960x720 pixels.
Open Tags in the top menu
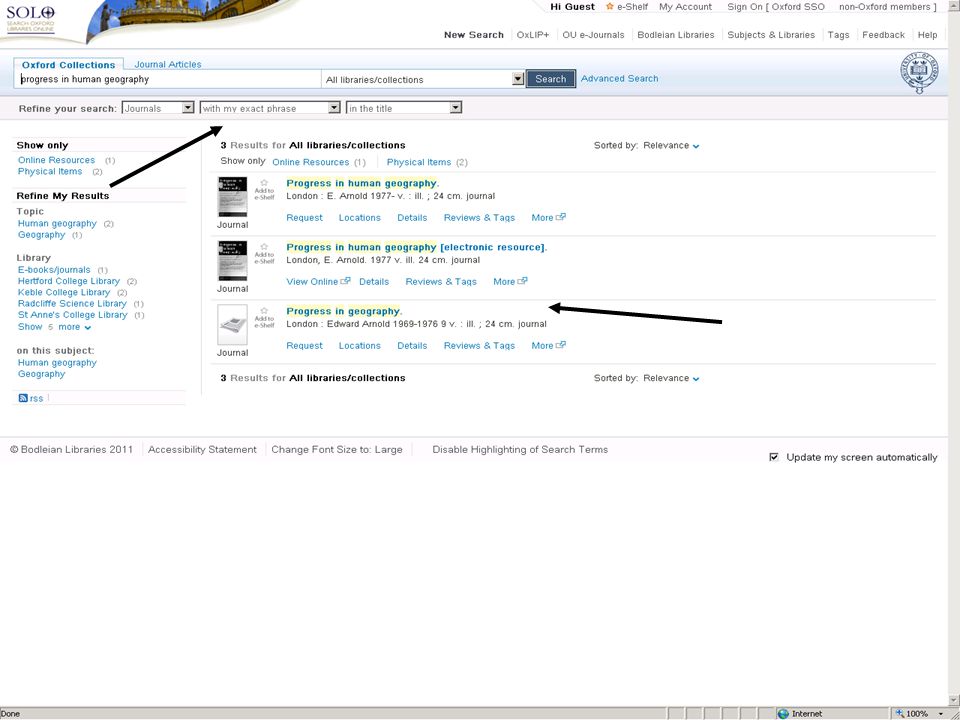tap(838, 35)
